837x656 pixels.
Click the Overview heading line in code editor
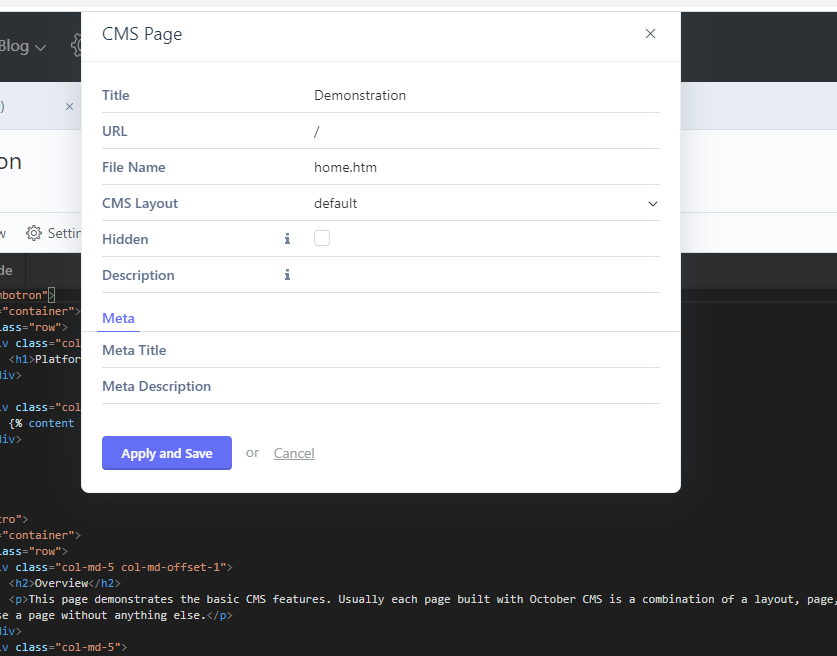pos(65,583)
